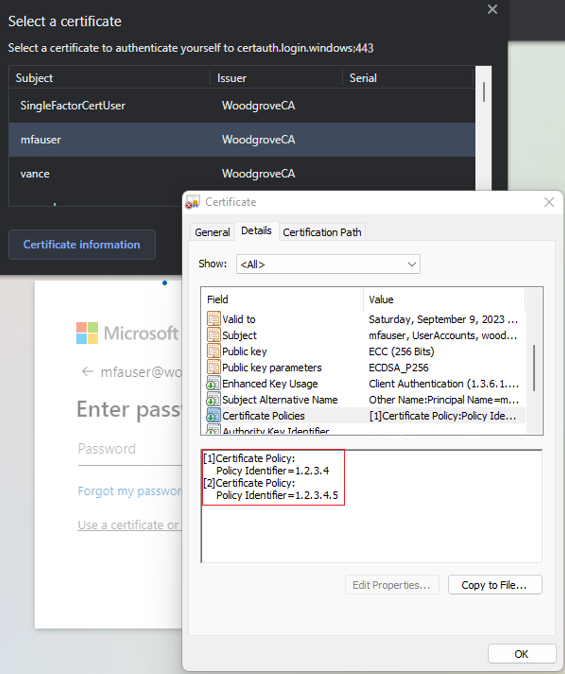Click the Public key field icon
Screen dimensions: 565x674
213,351
